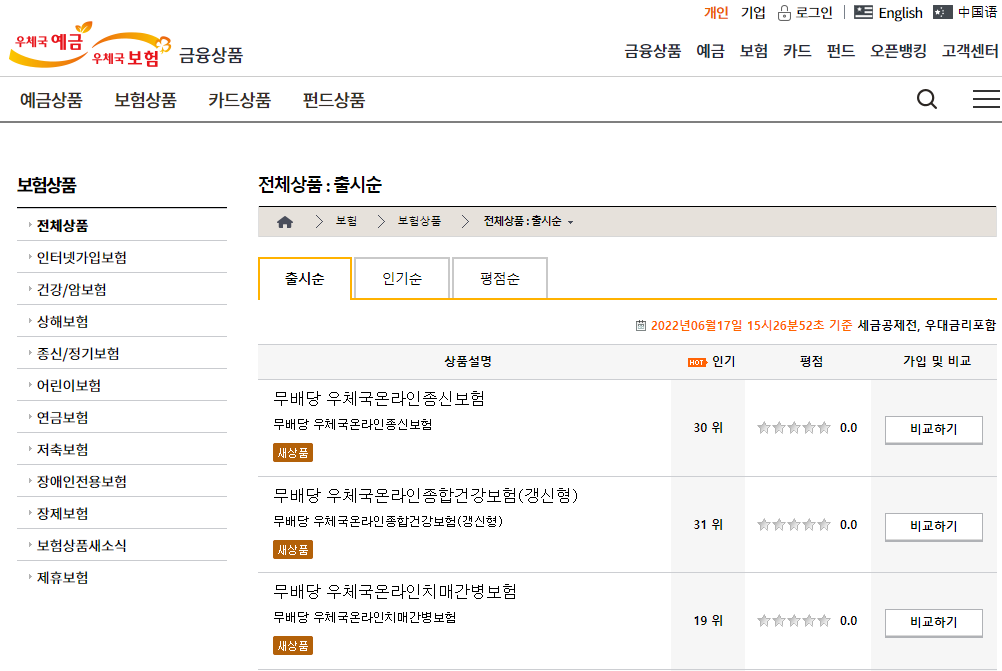Open product title 무배당 우체국온라인치매간병보험

[395, 591]
